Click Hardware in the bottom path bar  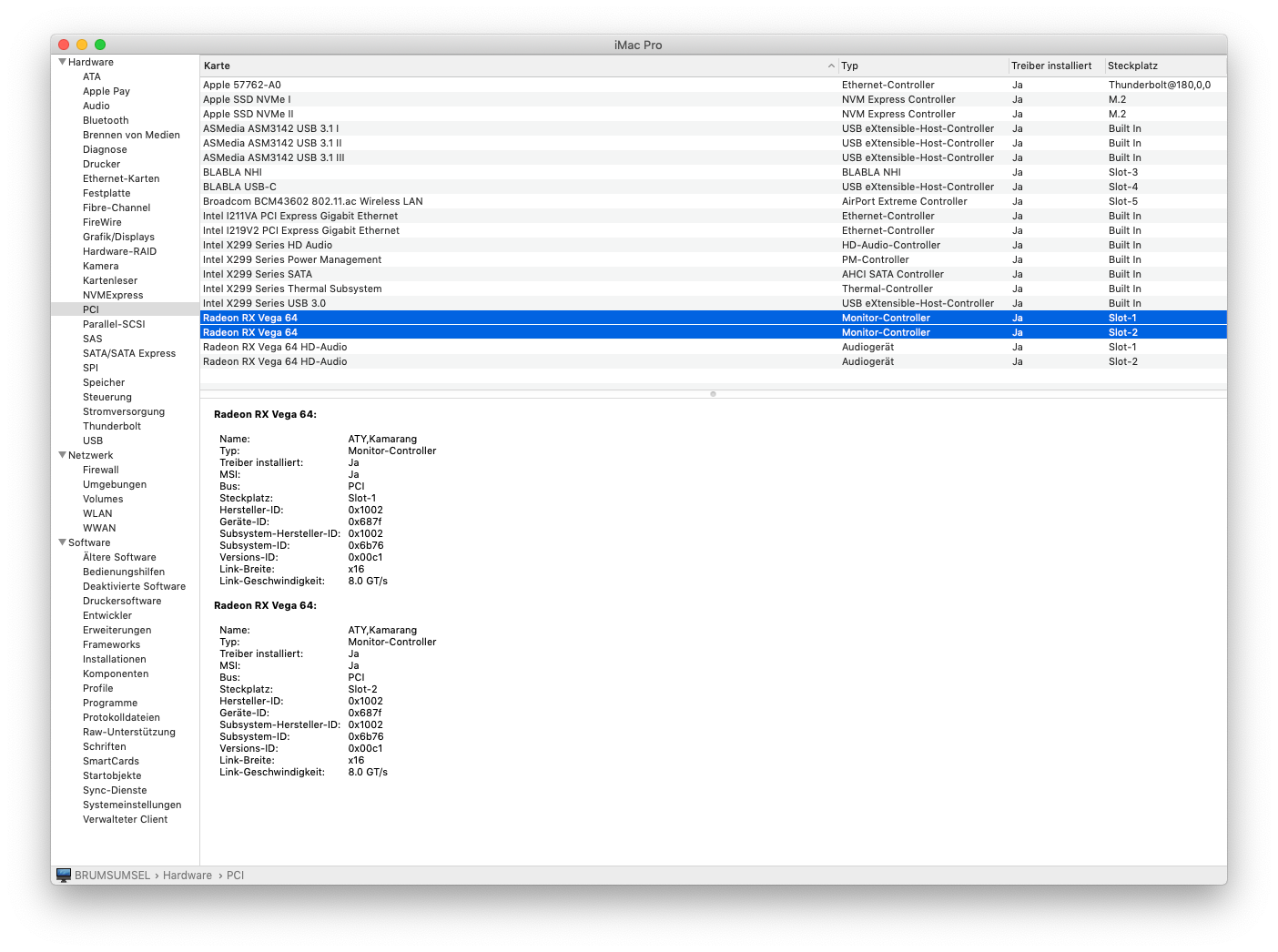tap(188, 876)
